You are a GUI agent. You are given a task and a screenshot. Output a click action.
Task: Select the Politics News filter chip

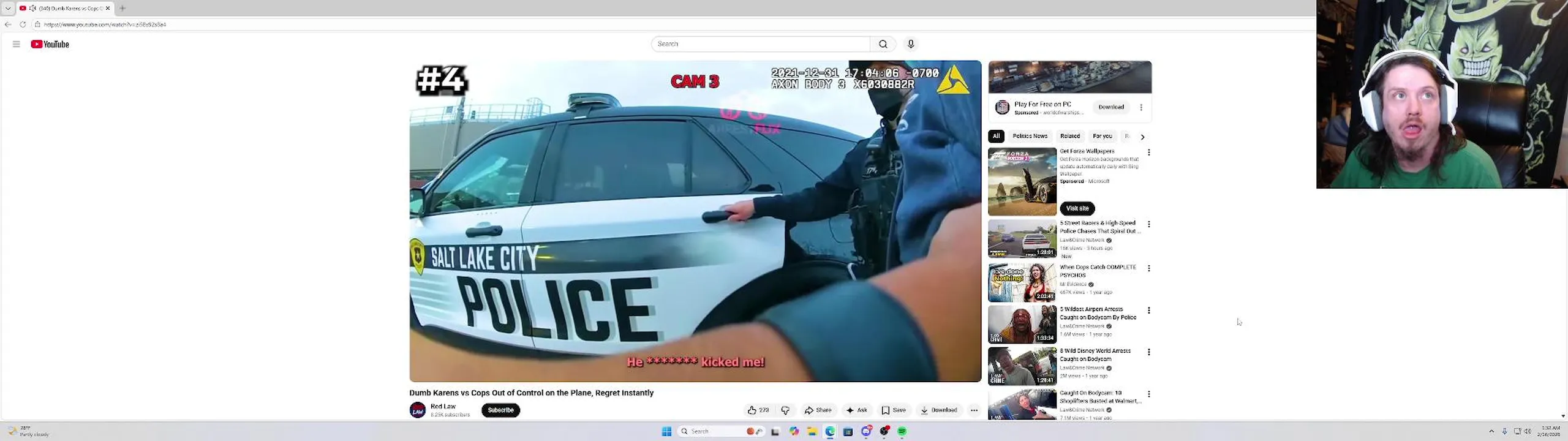[1030, 136]
